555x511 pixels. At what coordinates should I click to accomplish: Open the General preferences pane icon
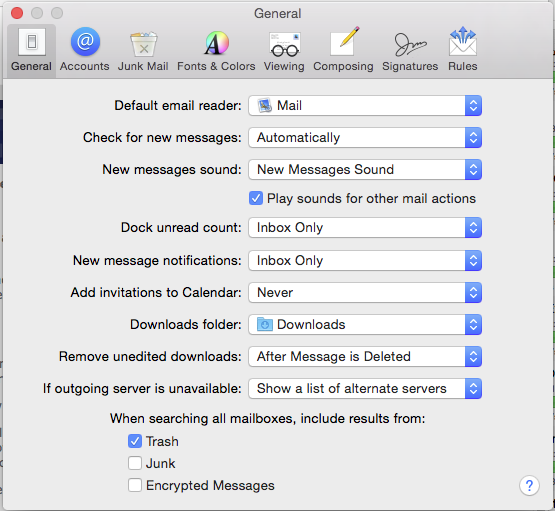pyautogui.click(x=32, y=42)
